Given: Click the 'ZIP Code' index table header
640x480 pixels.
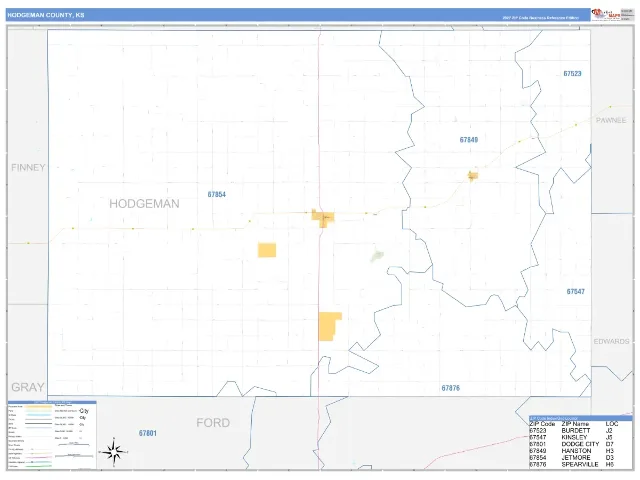Looking at the screenshot, I should (x=542, y=424).
